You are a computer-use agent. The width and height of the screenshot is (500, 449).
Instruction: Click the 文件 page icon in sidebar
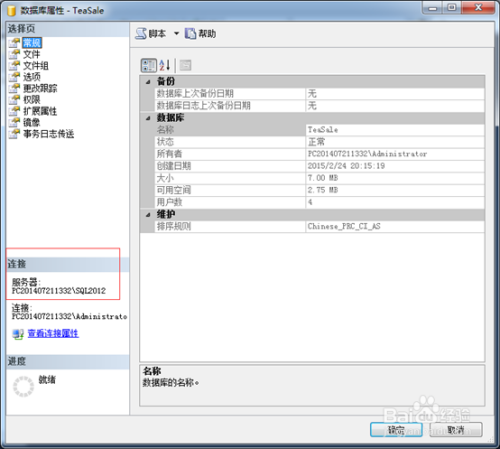pos(14,54)
